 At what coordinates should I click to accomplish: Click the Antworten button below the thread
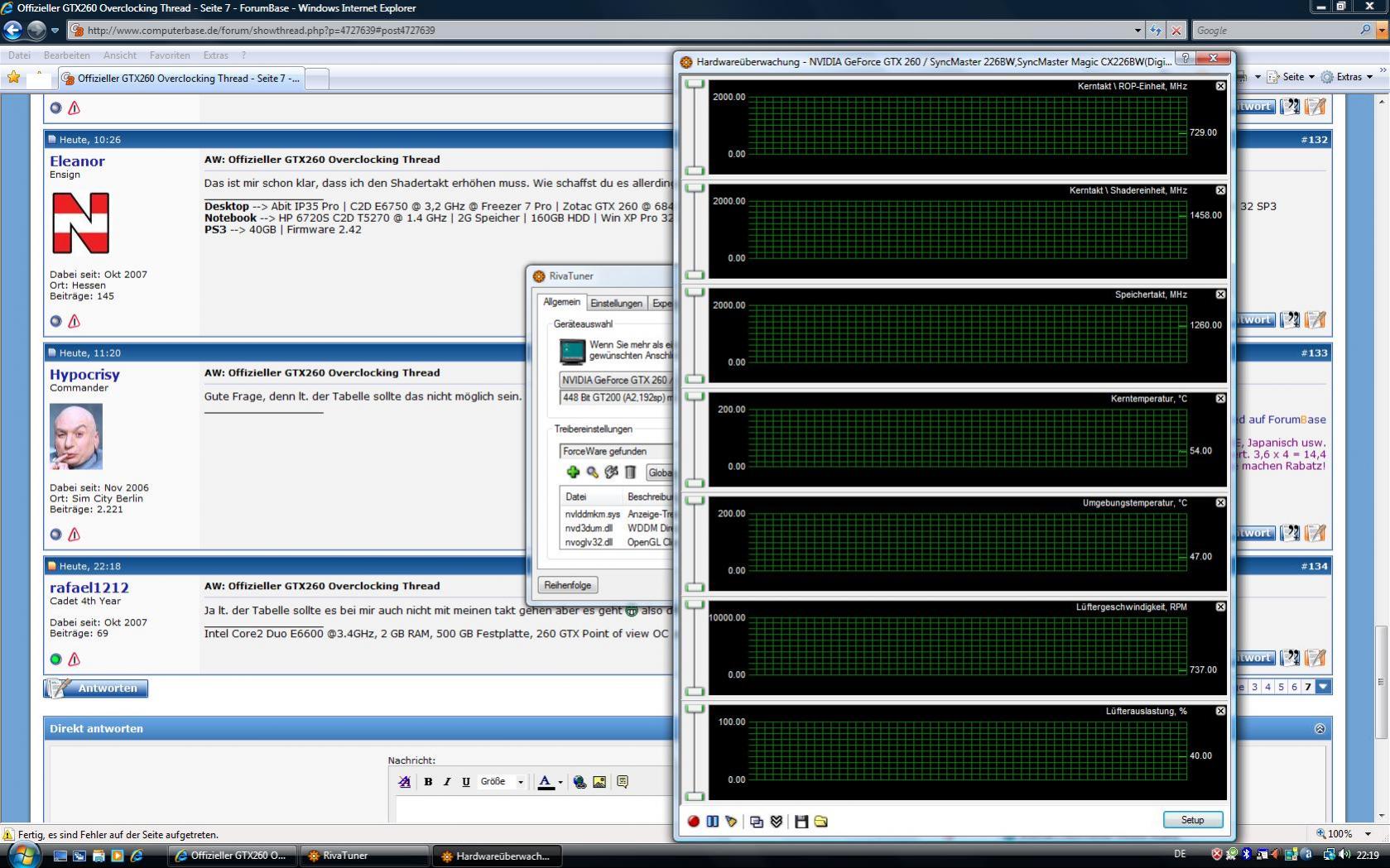96,688
